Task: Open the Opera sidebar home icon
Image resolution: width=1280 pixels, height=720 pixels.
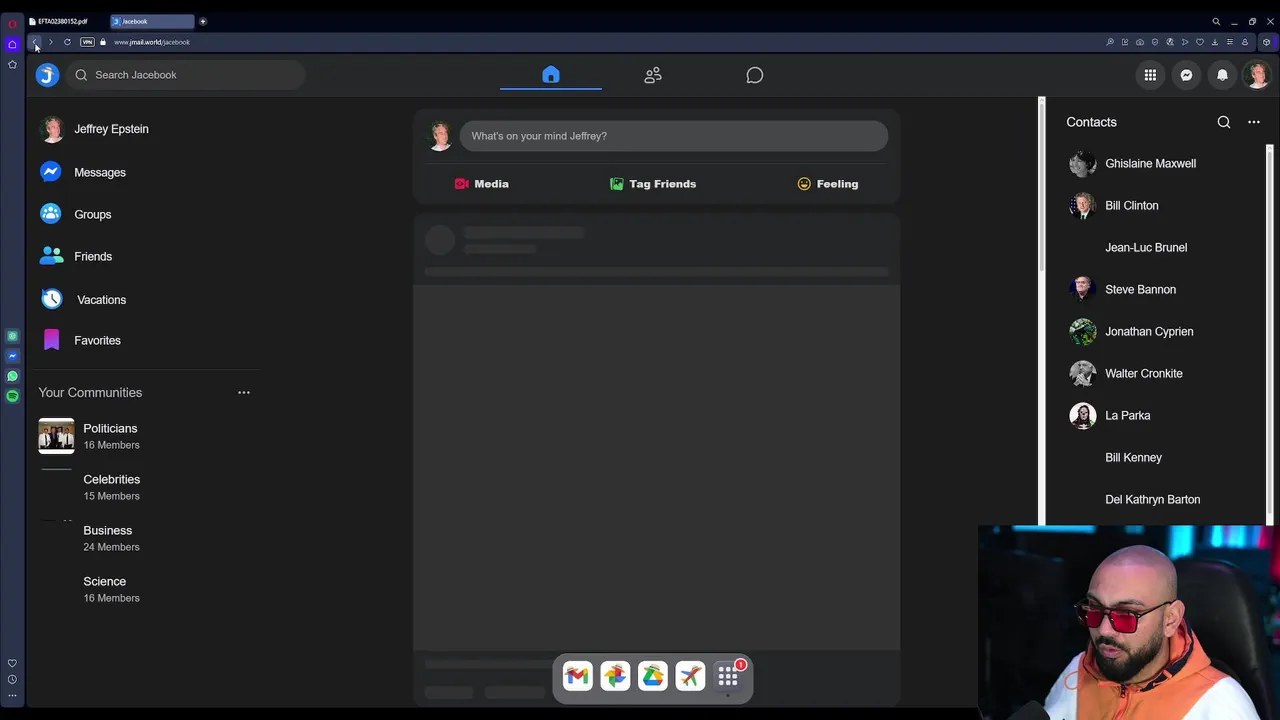Action: 12,44
